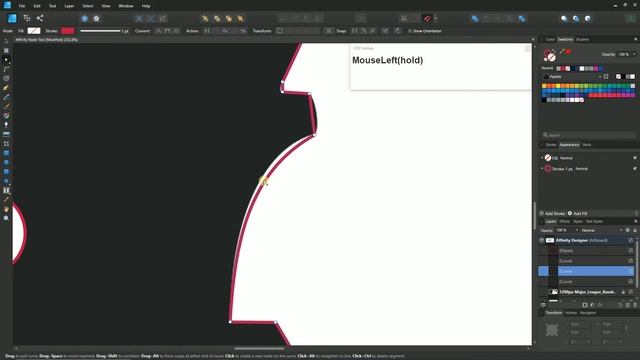Toggle visibility of selected Curve layer
The width and height of the screenshot is (640, 360).
tap(631, 271)
